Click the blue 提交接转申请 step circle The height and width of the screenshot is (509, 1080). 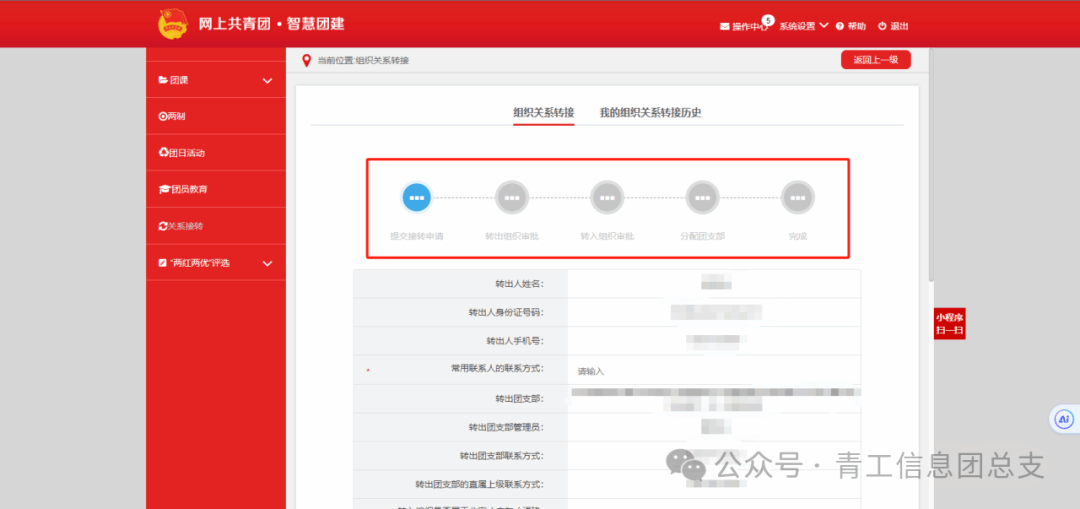point(417,198)
